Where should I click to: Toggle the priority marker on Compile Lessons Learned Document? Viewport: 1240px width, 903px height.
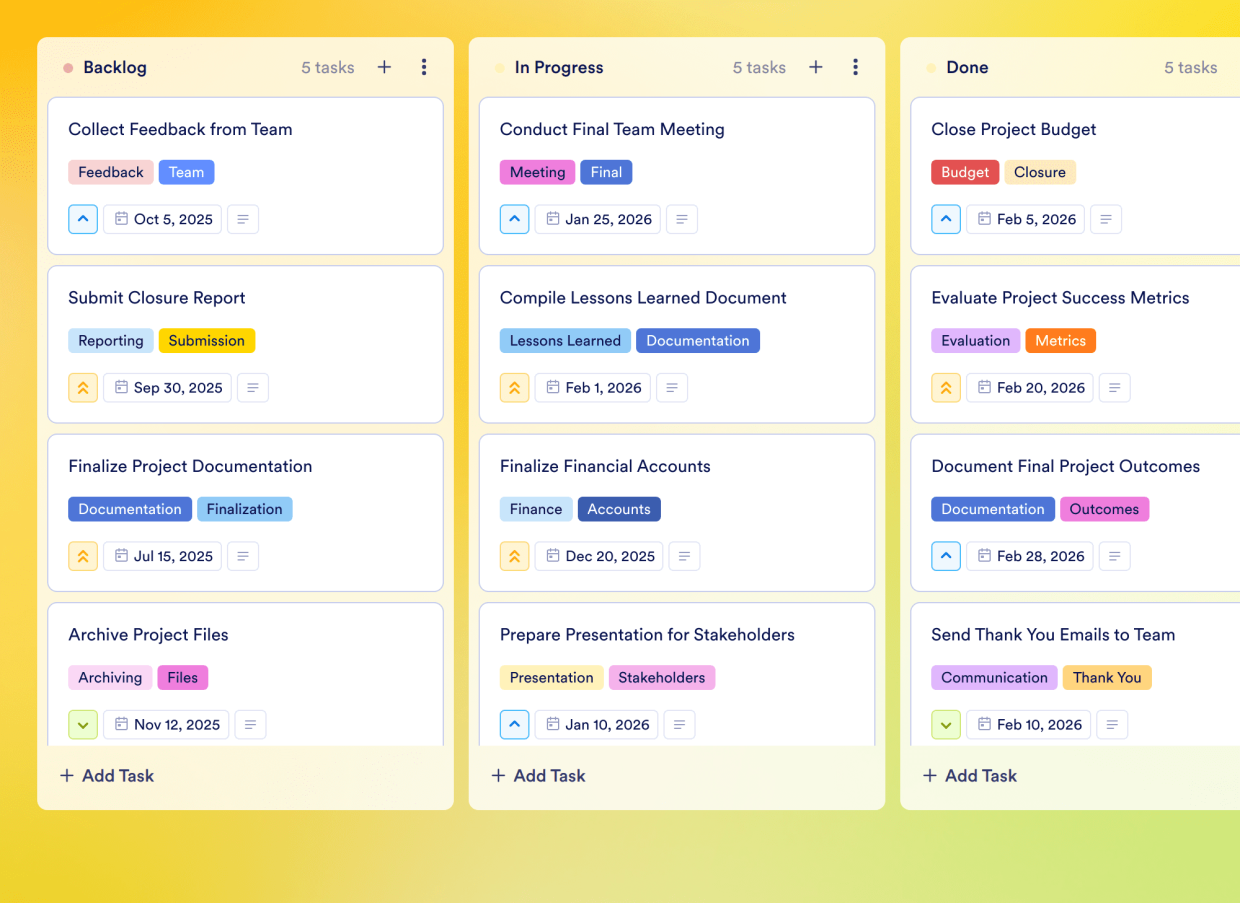(514, 387)
